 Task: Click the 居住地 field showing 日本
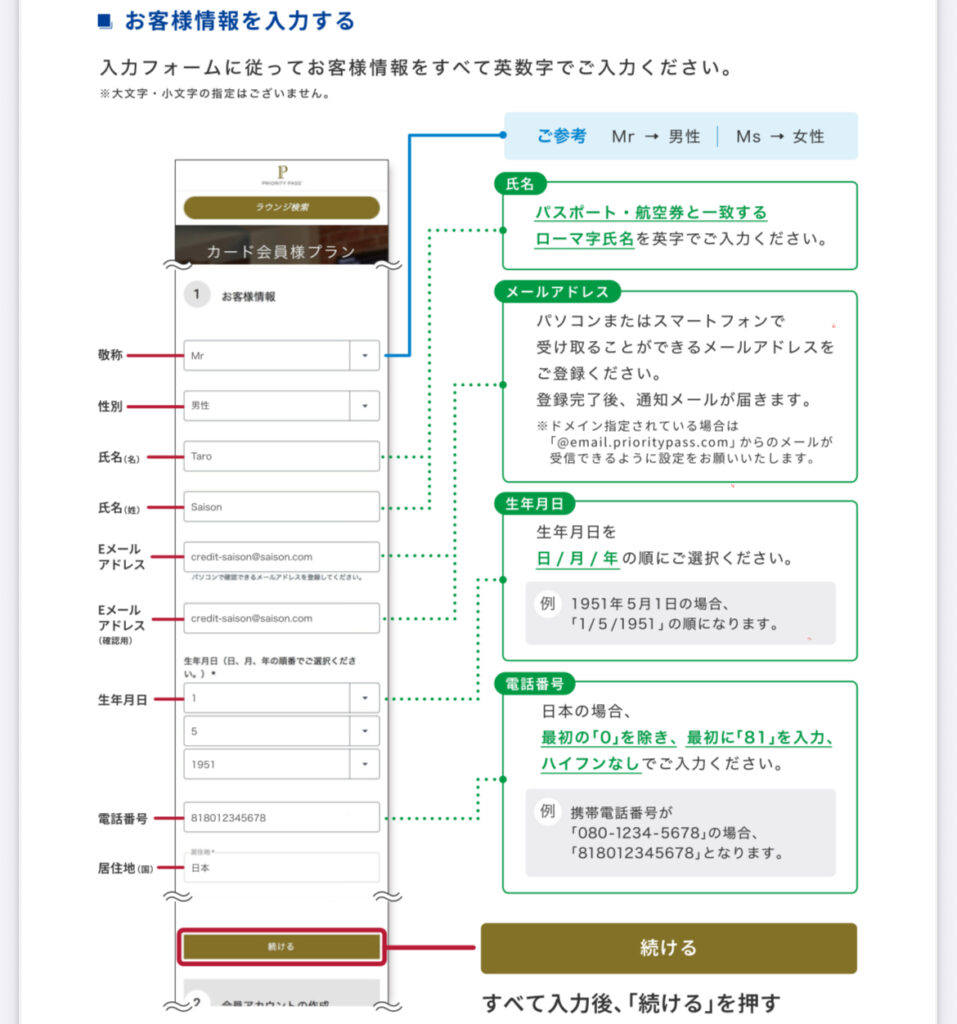pyautogui.click(x=281, y=867)
